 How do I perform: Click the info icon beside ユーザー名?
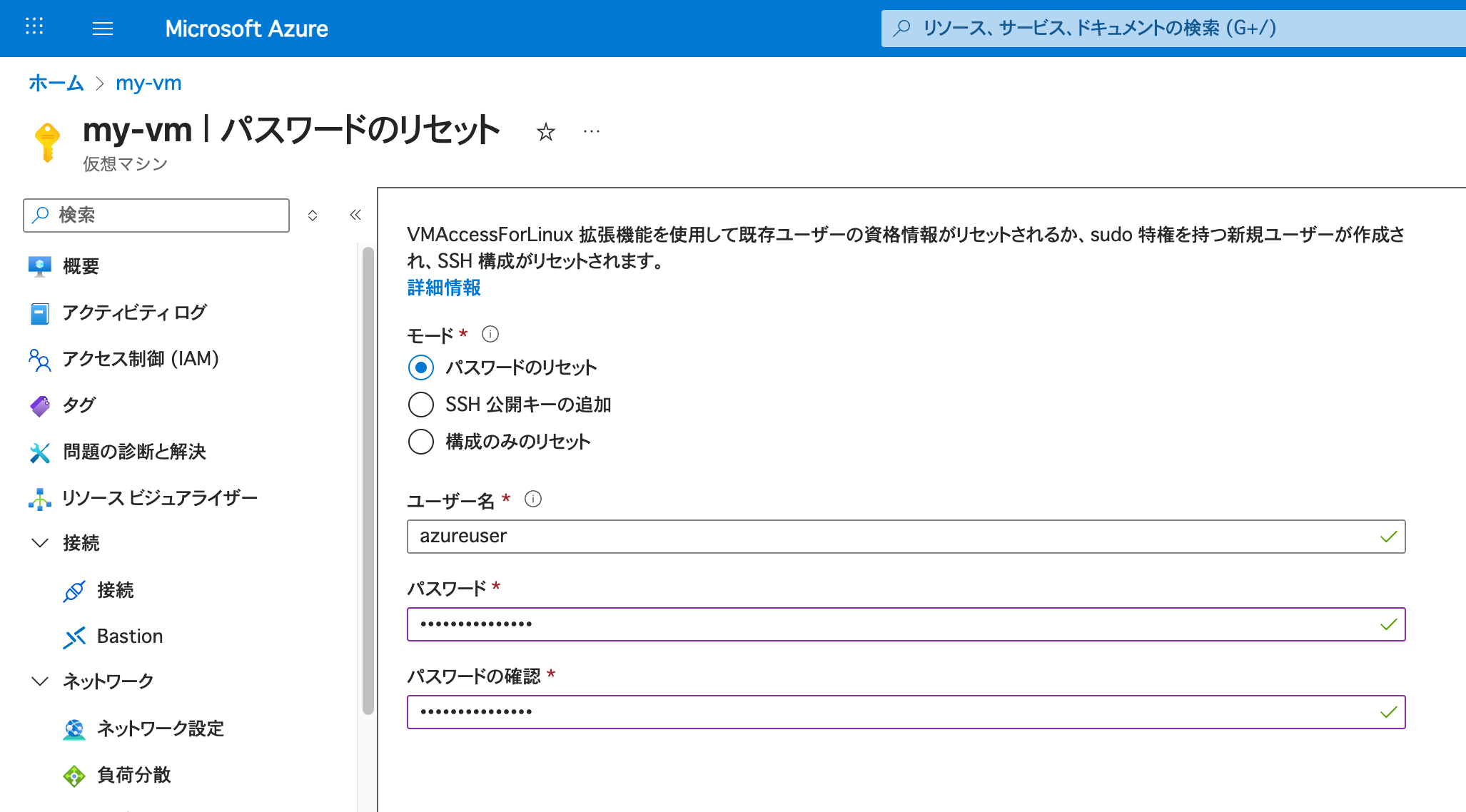click(x=532, y=499)
